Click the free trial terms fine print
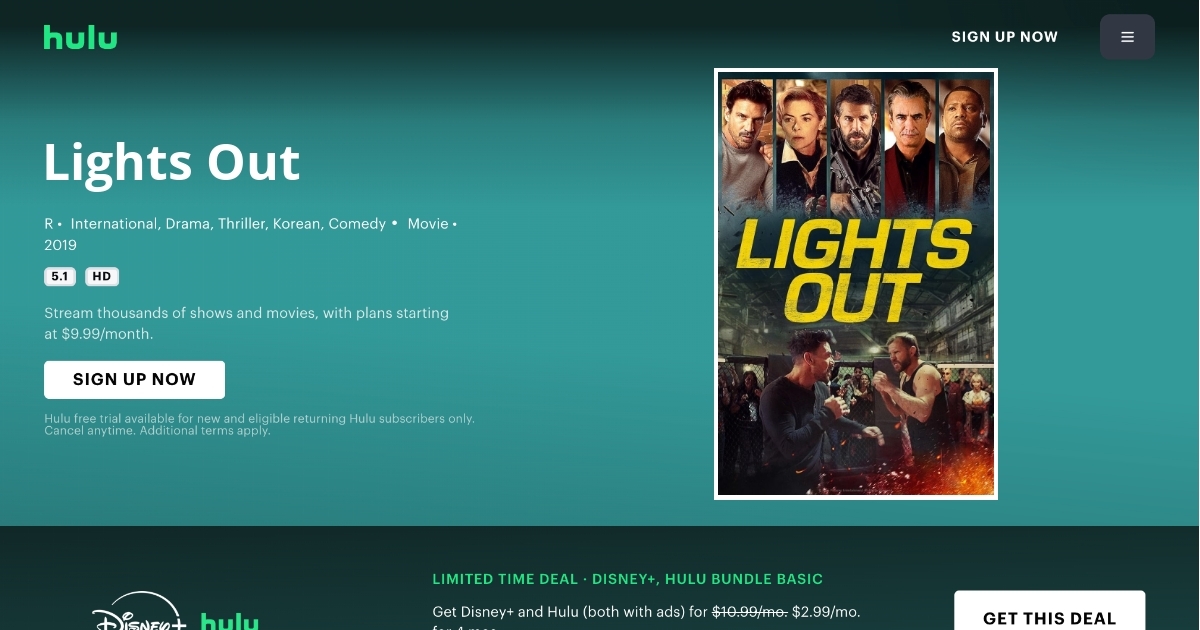 coord(259,425)
